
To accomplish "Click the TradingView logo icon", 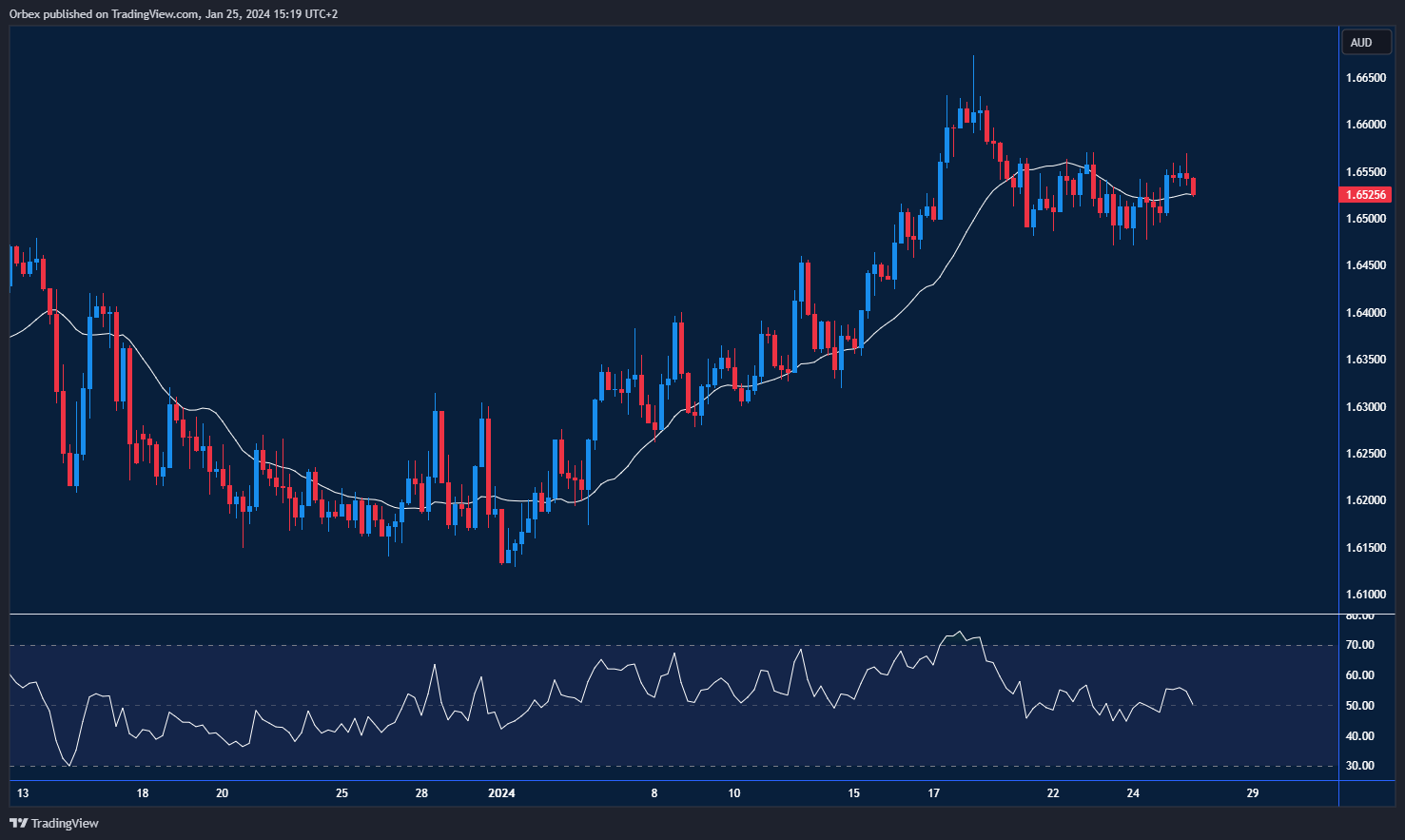I will click(x=19, y=823).
